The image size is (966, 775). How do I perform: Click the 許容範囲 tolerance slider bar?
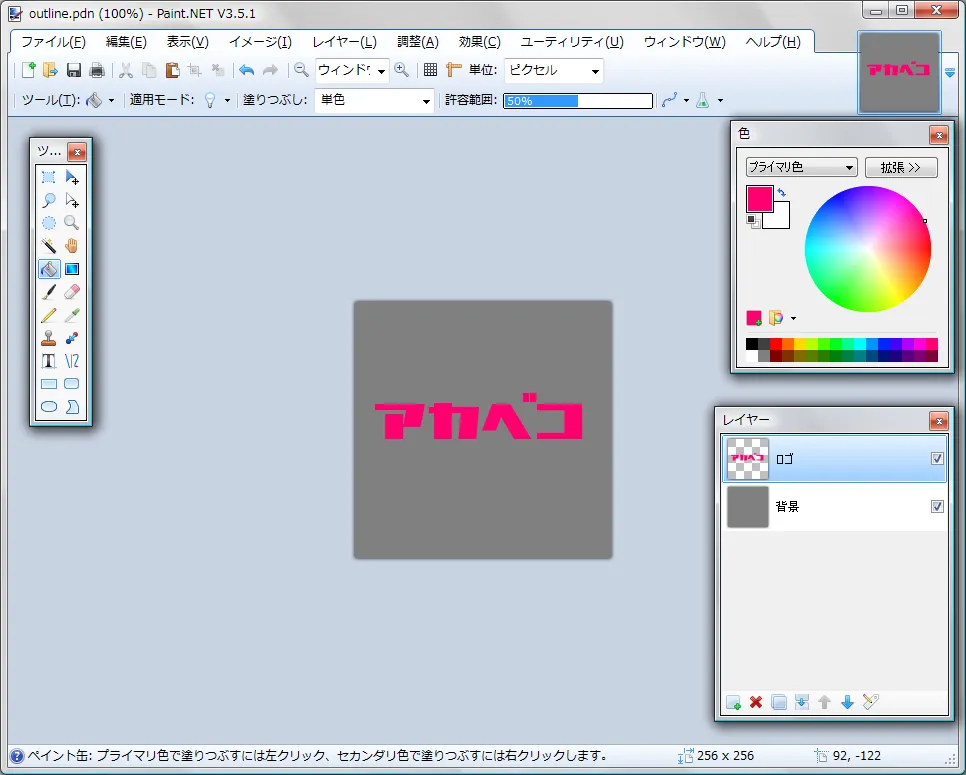[x=577, y=101]
